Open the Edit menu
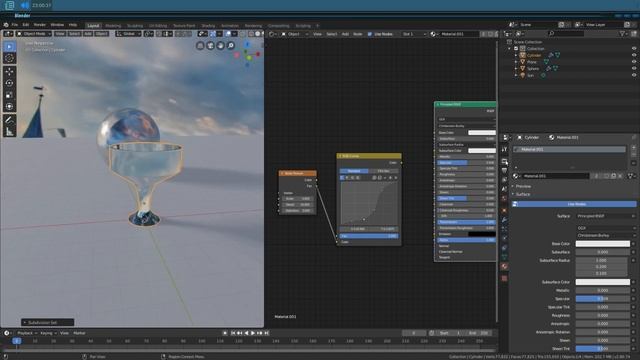The height and width of the screenshot is (360, 640). [x=26, y=25]
